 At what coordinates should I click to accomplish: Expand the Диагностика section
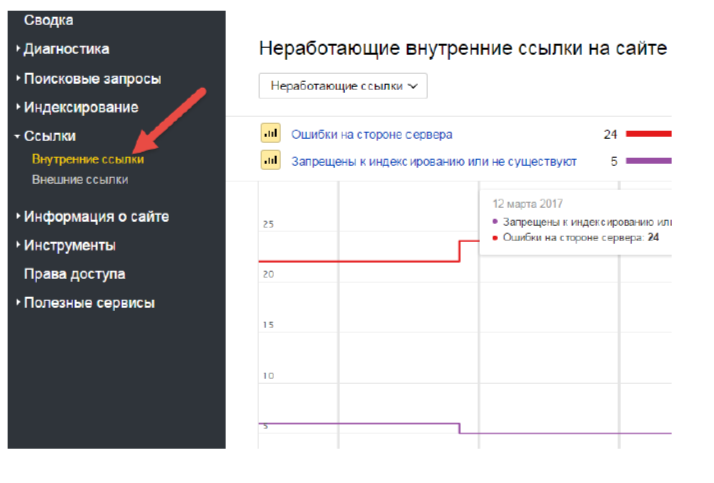[66, 49]
